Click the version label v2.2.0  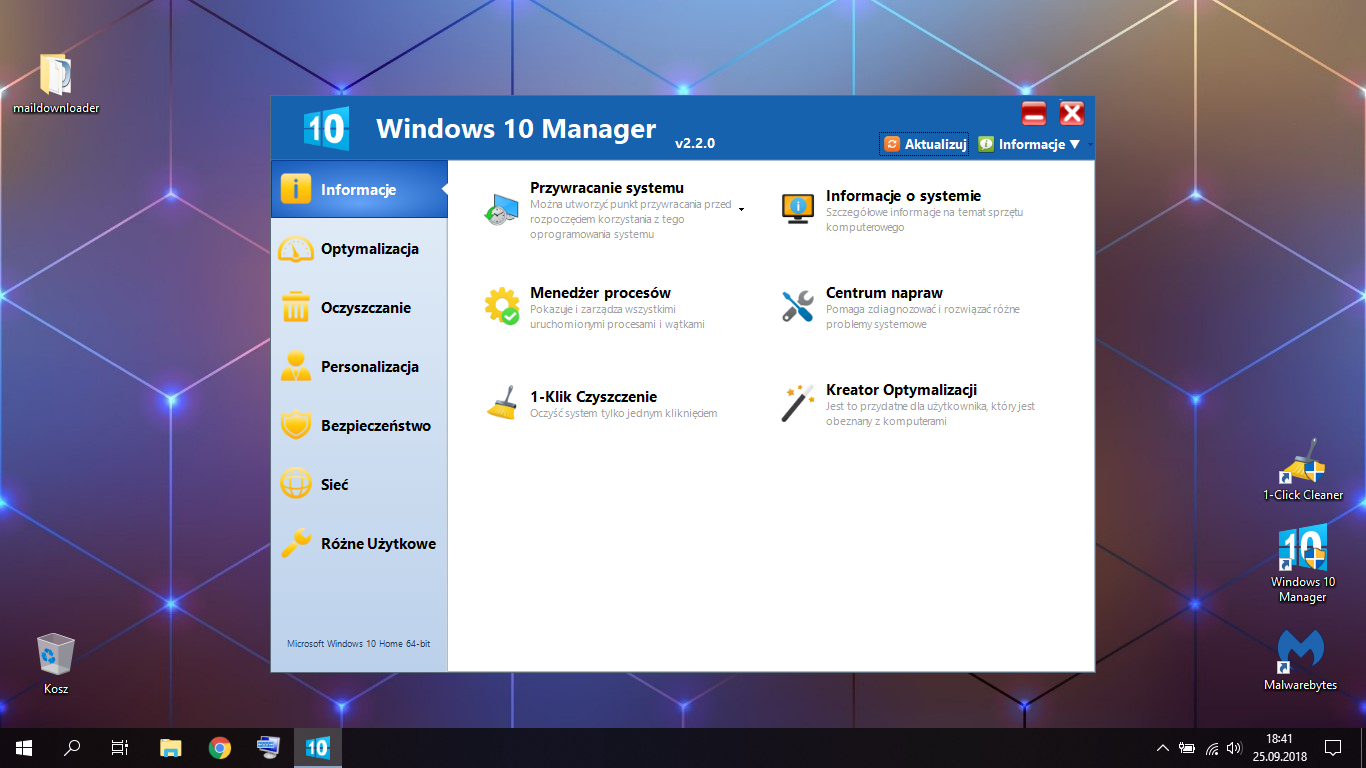[x=695, y=143]
